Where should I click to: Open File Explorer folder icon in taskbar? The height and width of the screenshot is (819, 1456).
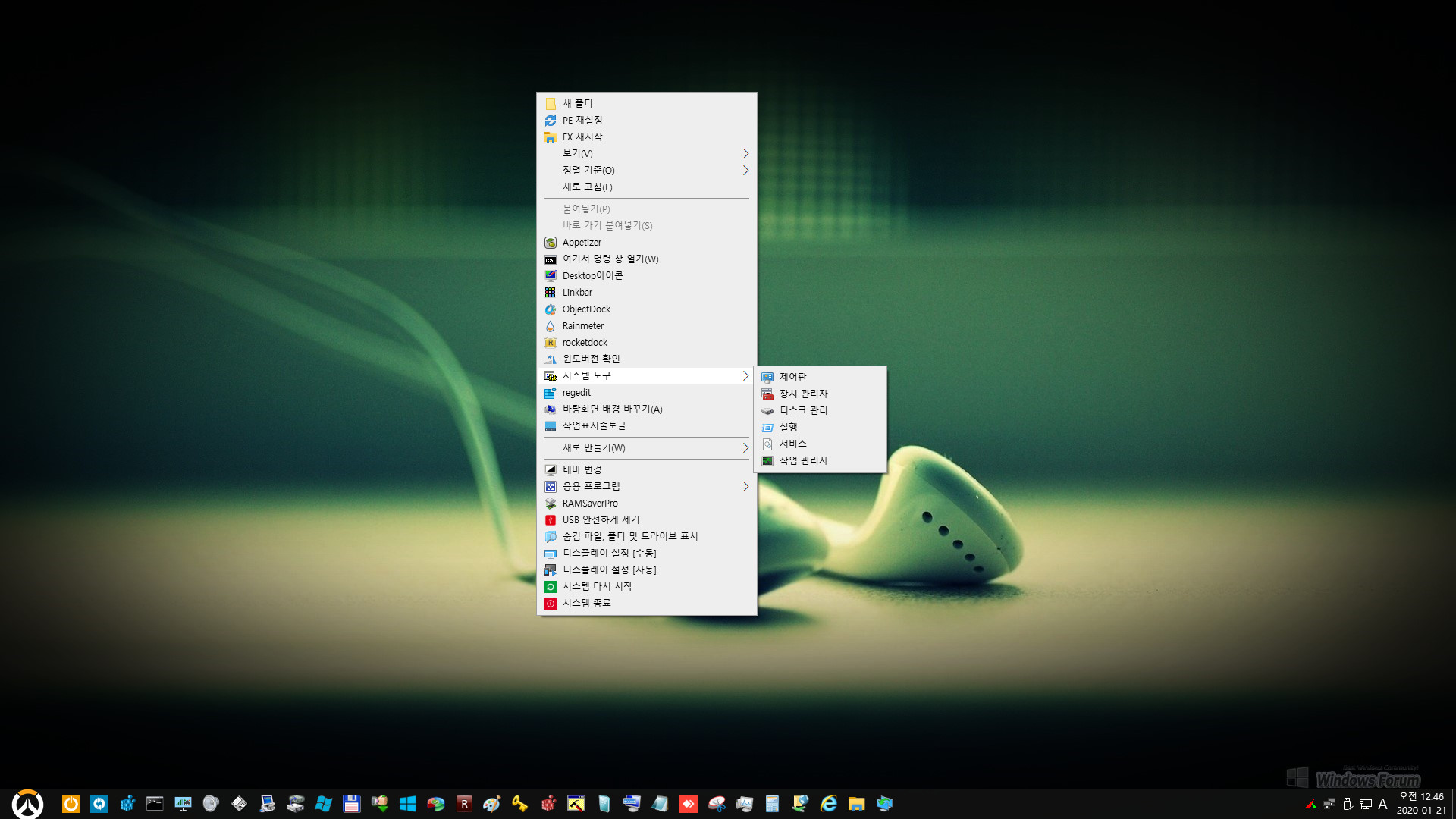coord(856,804)
